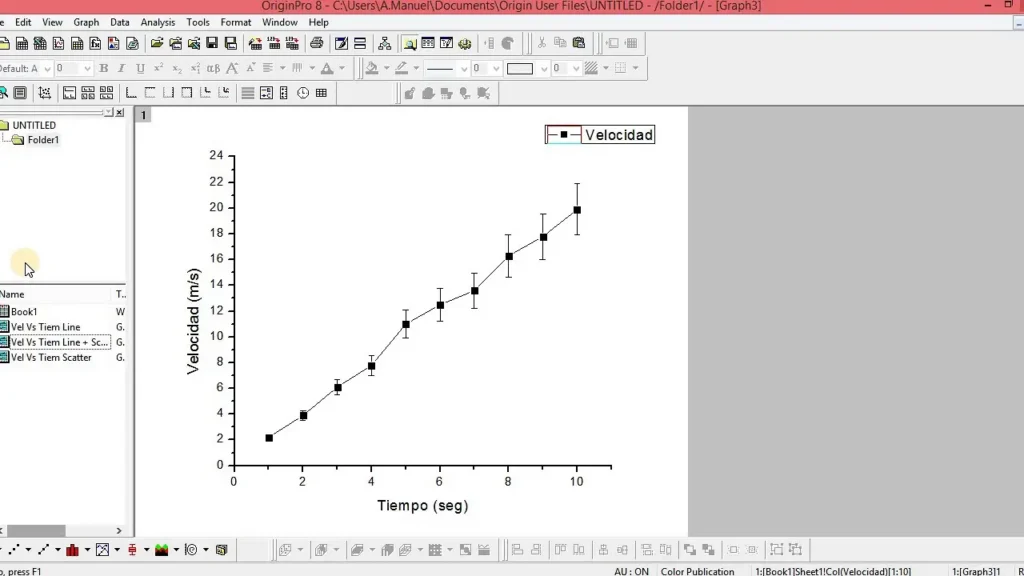The height and width of the screenshot is (576, 1024).
Task: Click the fill color paint bucket icon
Action: (x=372, y=68)
